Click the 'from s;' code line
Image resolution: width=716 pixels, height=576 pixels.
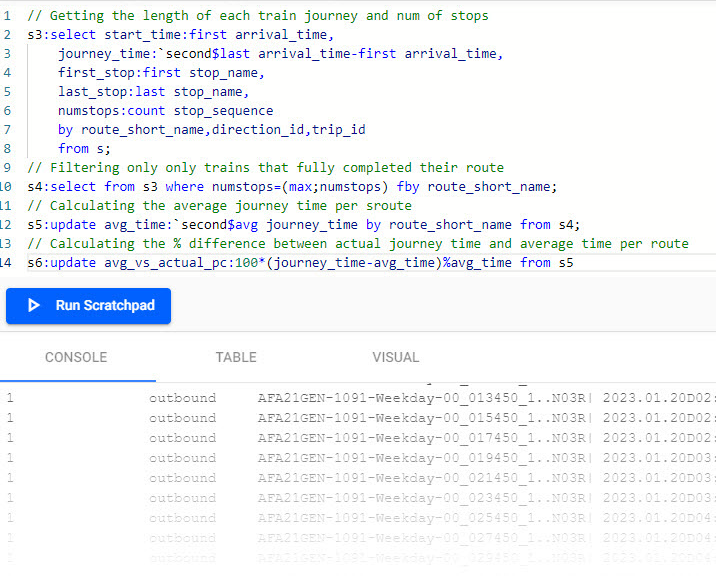pos(85,148)
